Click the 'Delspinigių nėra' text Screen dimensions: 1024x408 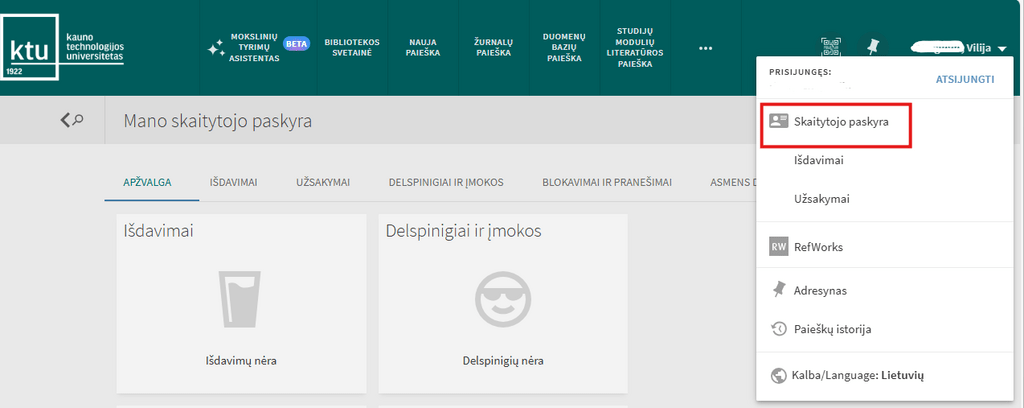tap(503, 360)
